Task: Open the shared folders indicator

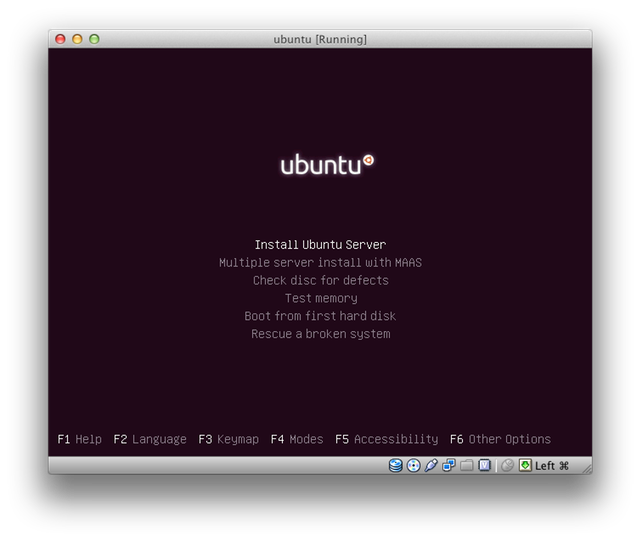Action: (x=467, y=465)
